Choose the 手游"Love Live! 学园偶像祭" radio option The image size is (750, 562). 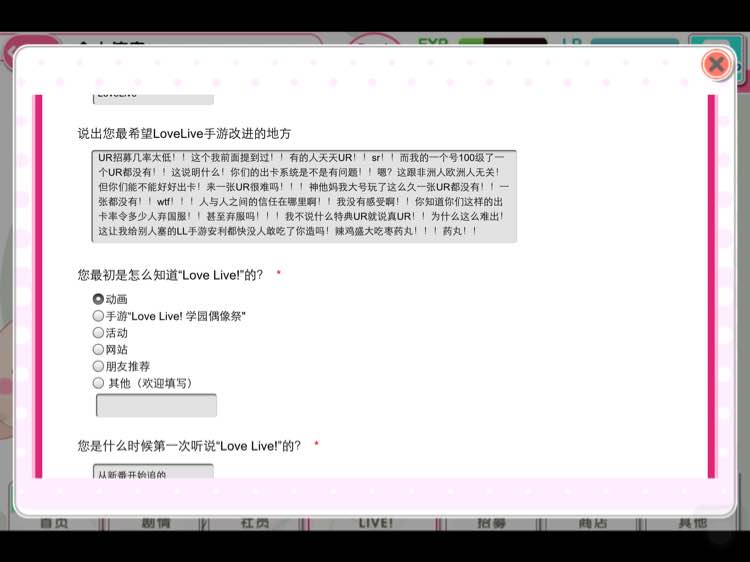pyautogui.click(x=98, y=316)
